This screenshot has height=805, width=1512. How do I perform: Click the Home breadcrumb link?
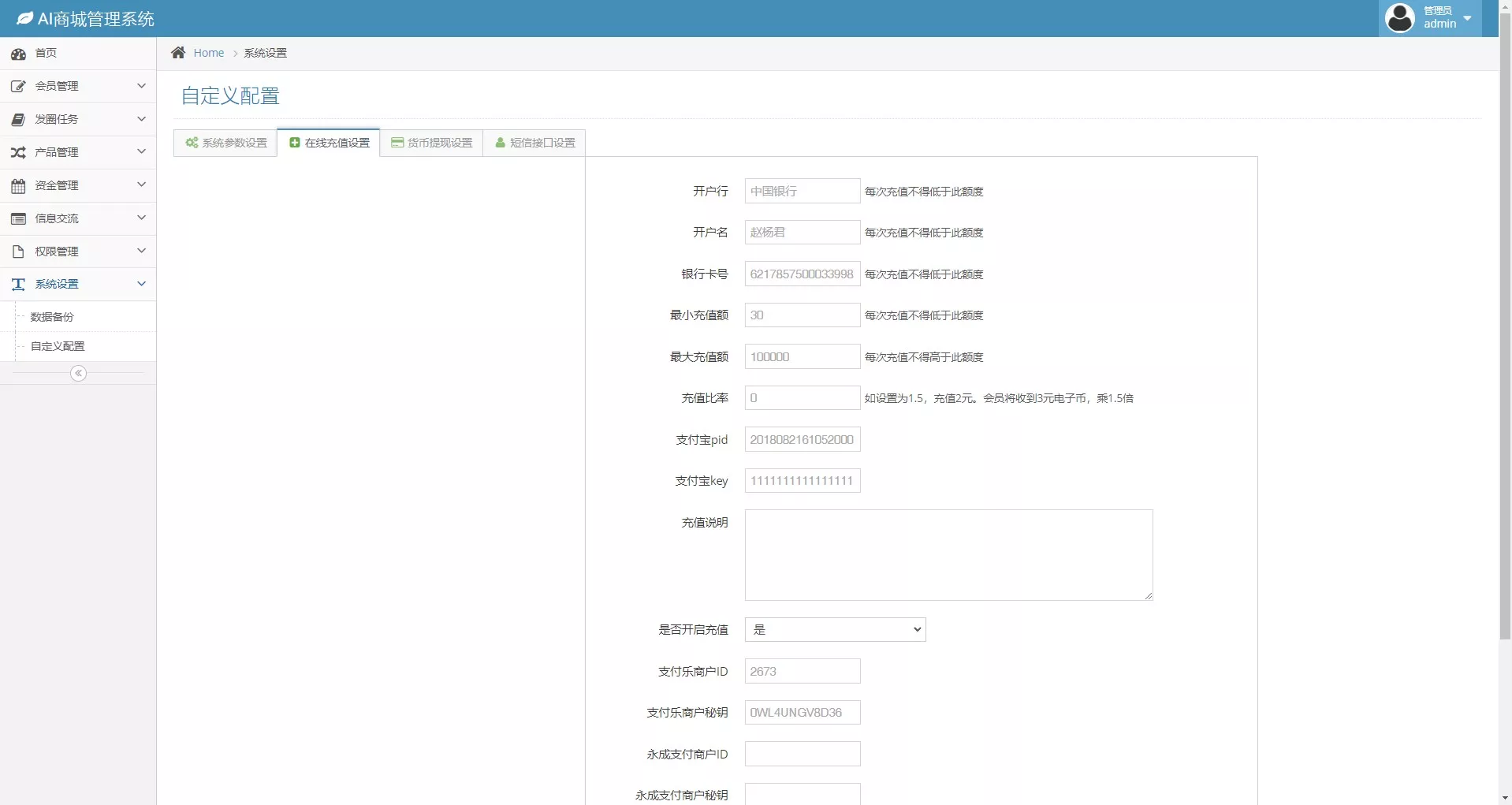(209, 53)
